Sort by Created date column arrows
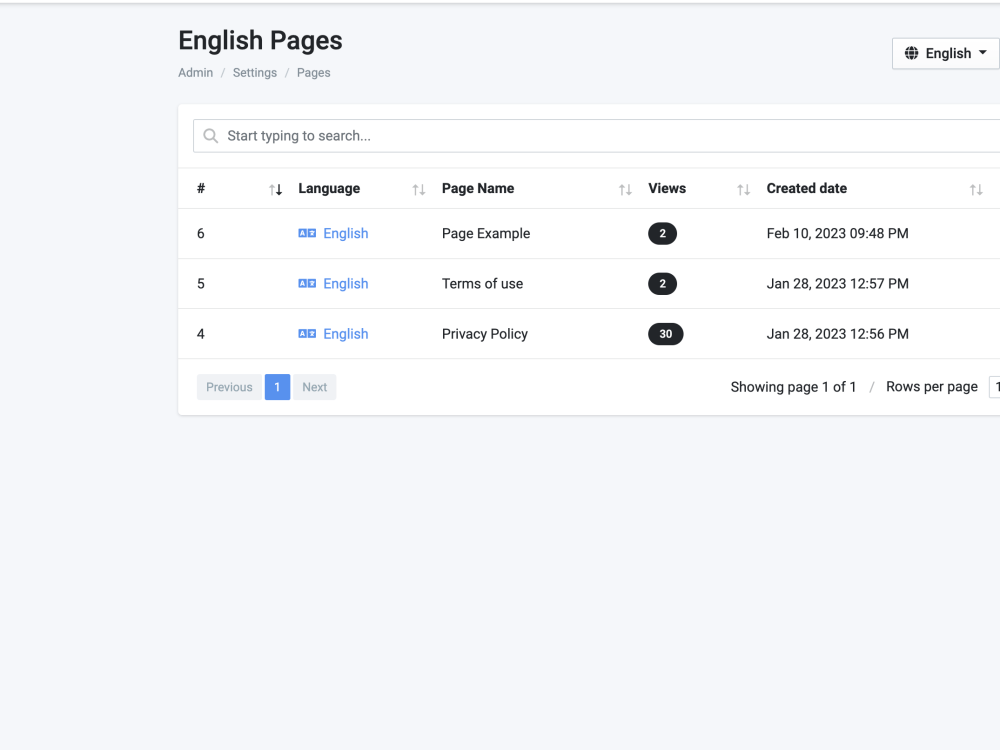The image size is (1000, 750). [x=976, y=189]
